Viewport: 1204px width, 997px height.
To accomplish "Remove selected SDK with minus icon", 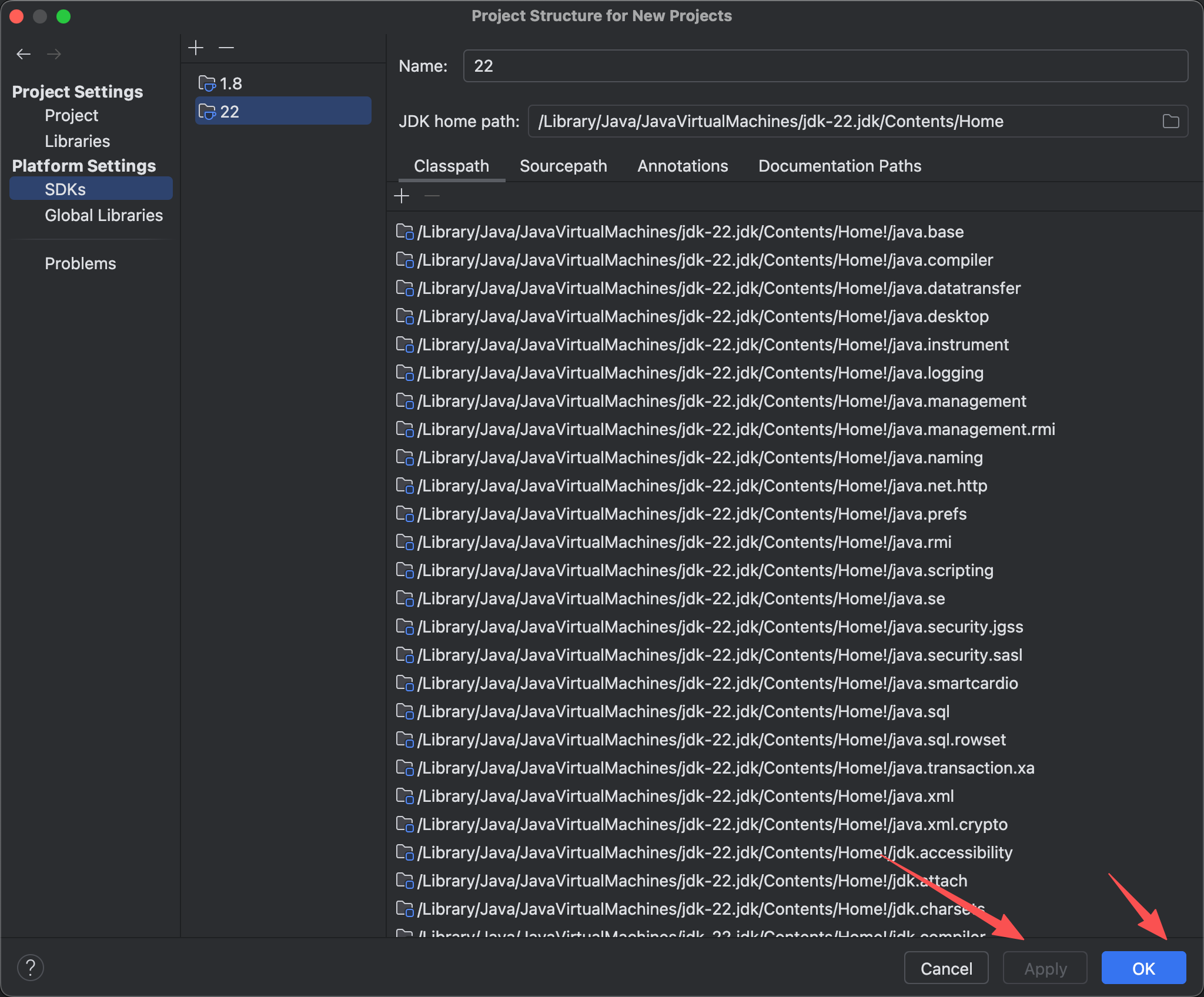I will pos(226,47).
